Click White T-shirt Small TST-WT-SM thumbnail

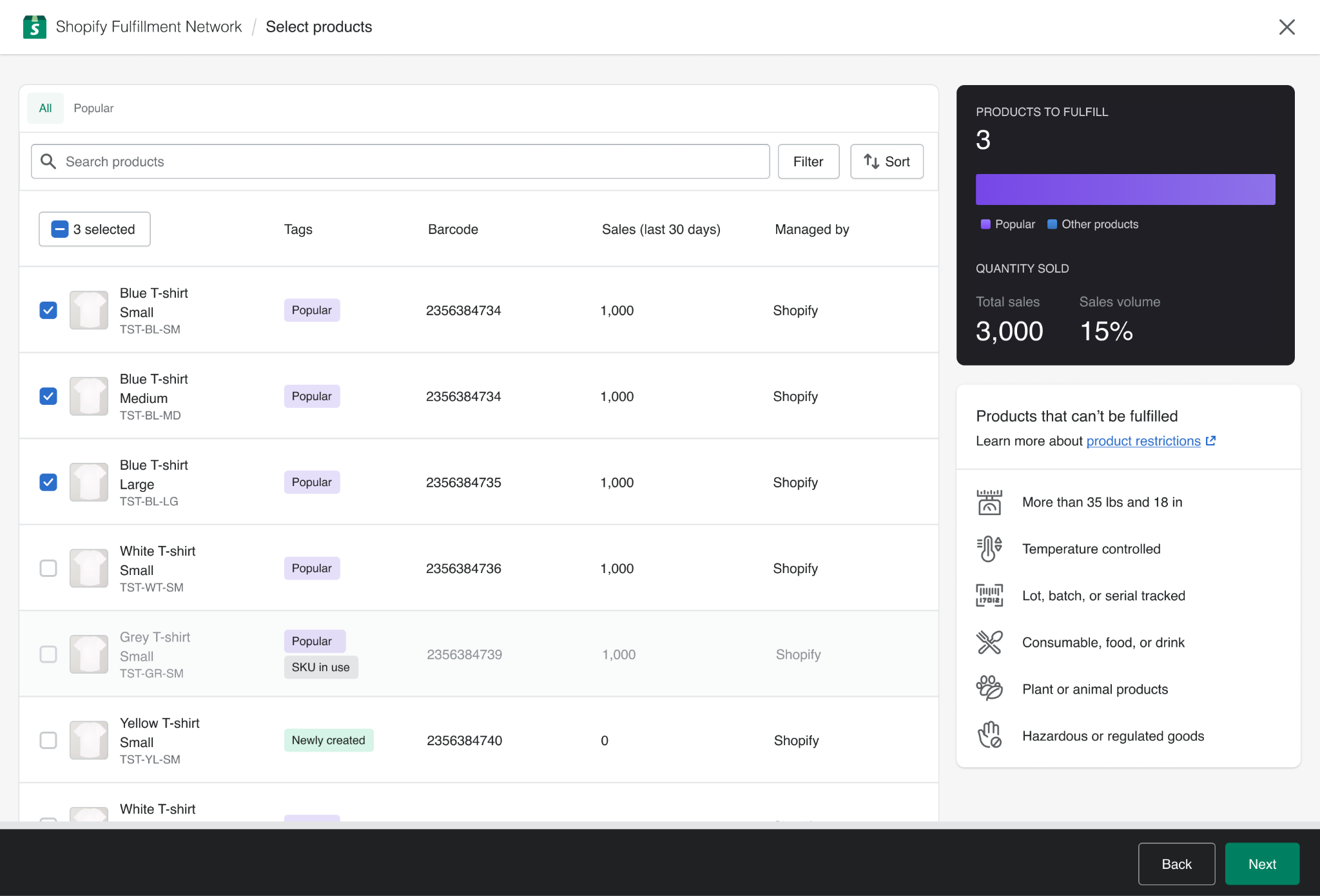pyautogui.click(x=89, y=568)
